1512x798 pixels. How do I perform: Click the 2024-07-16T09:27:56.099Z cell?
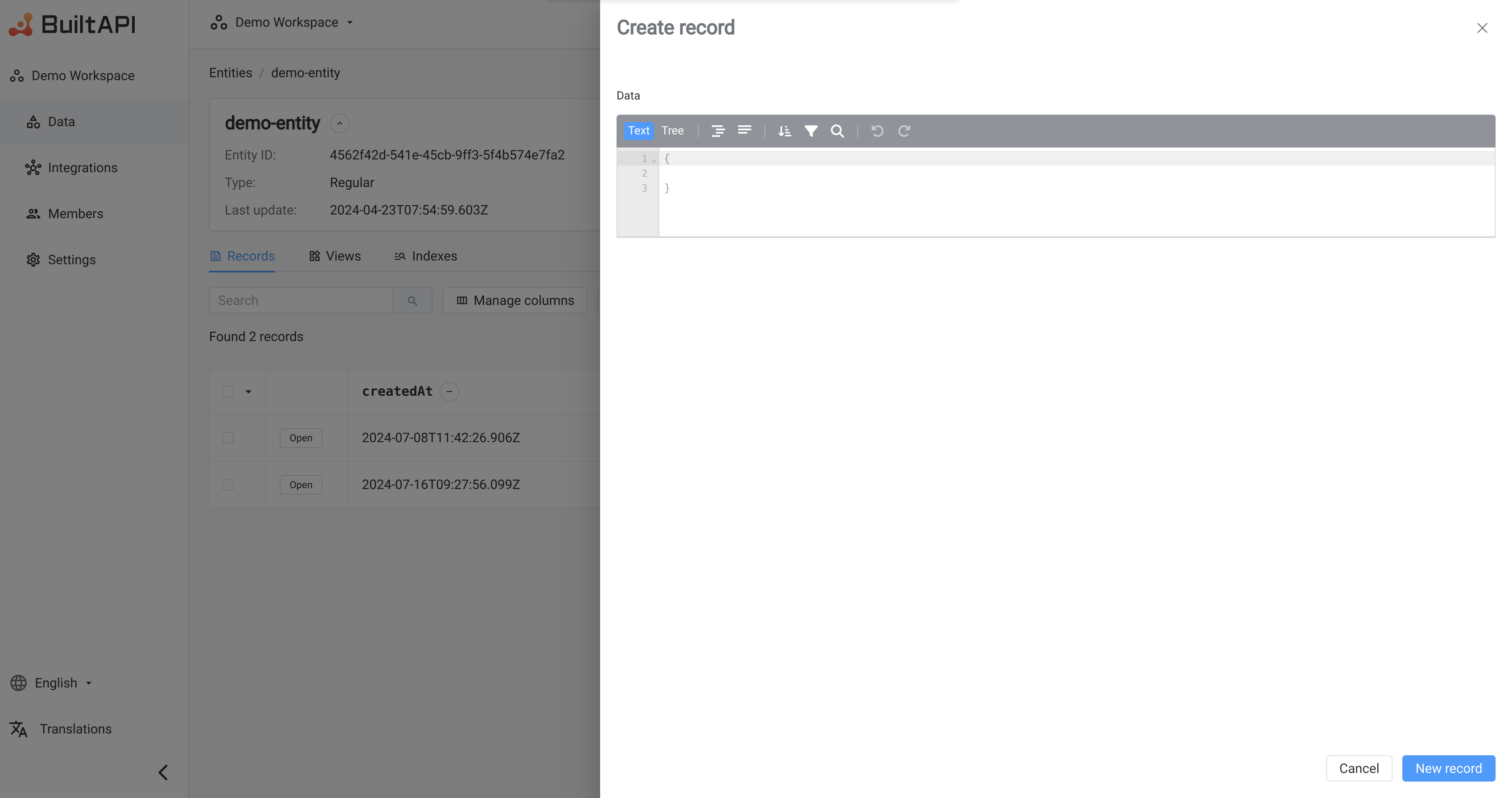441,484
